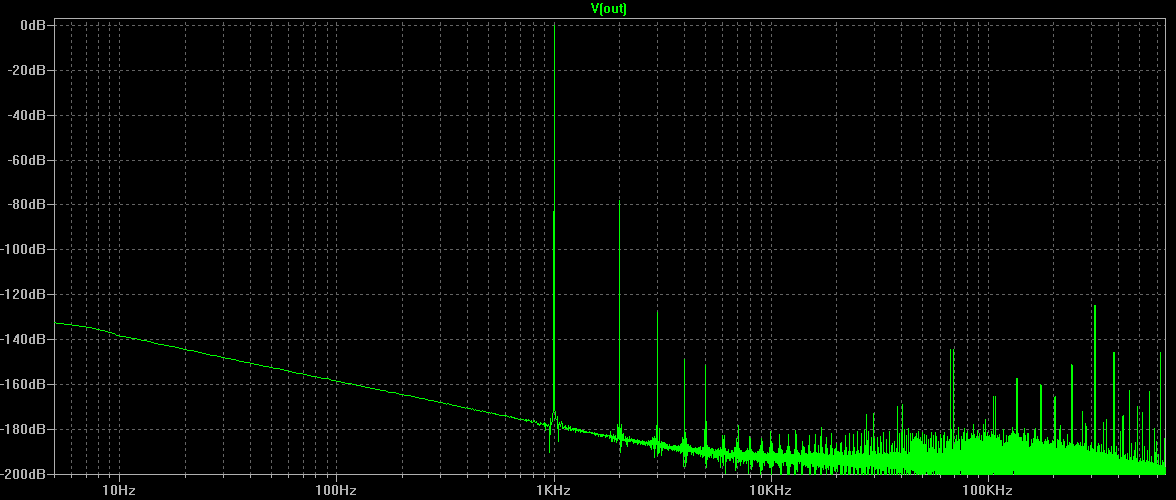
Task: Click the -160dB axis label
Action: click(24, 385)
